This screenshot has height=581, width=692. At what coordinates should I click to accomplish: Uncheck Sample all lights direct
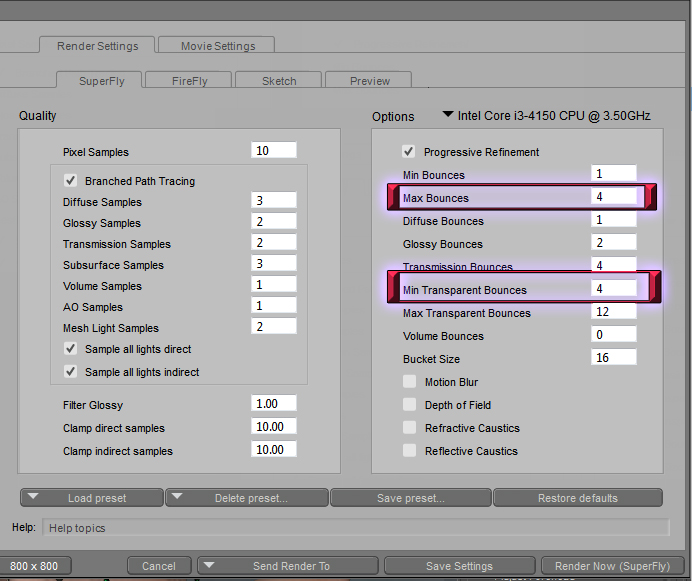click(71, 349)
